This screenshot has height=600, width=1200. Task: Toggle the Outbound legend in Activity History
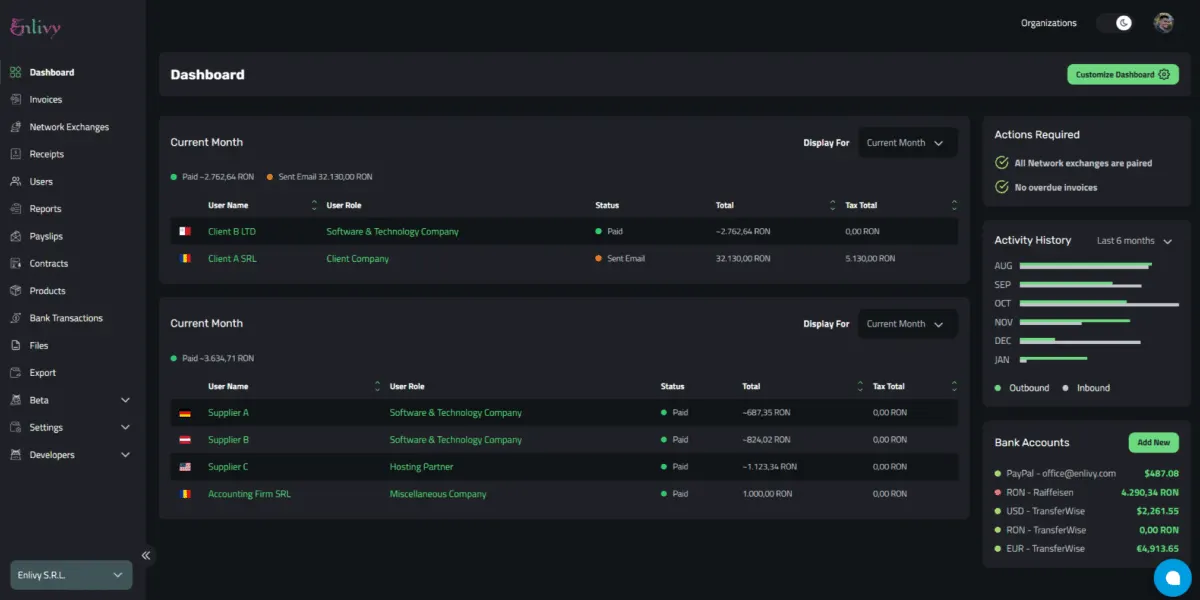pyautogui.click(x=1022, y=388)
